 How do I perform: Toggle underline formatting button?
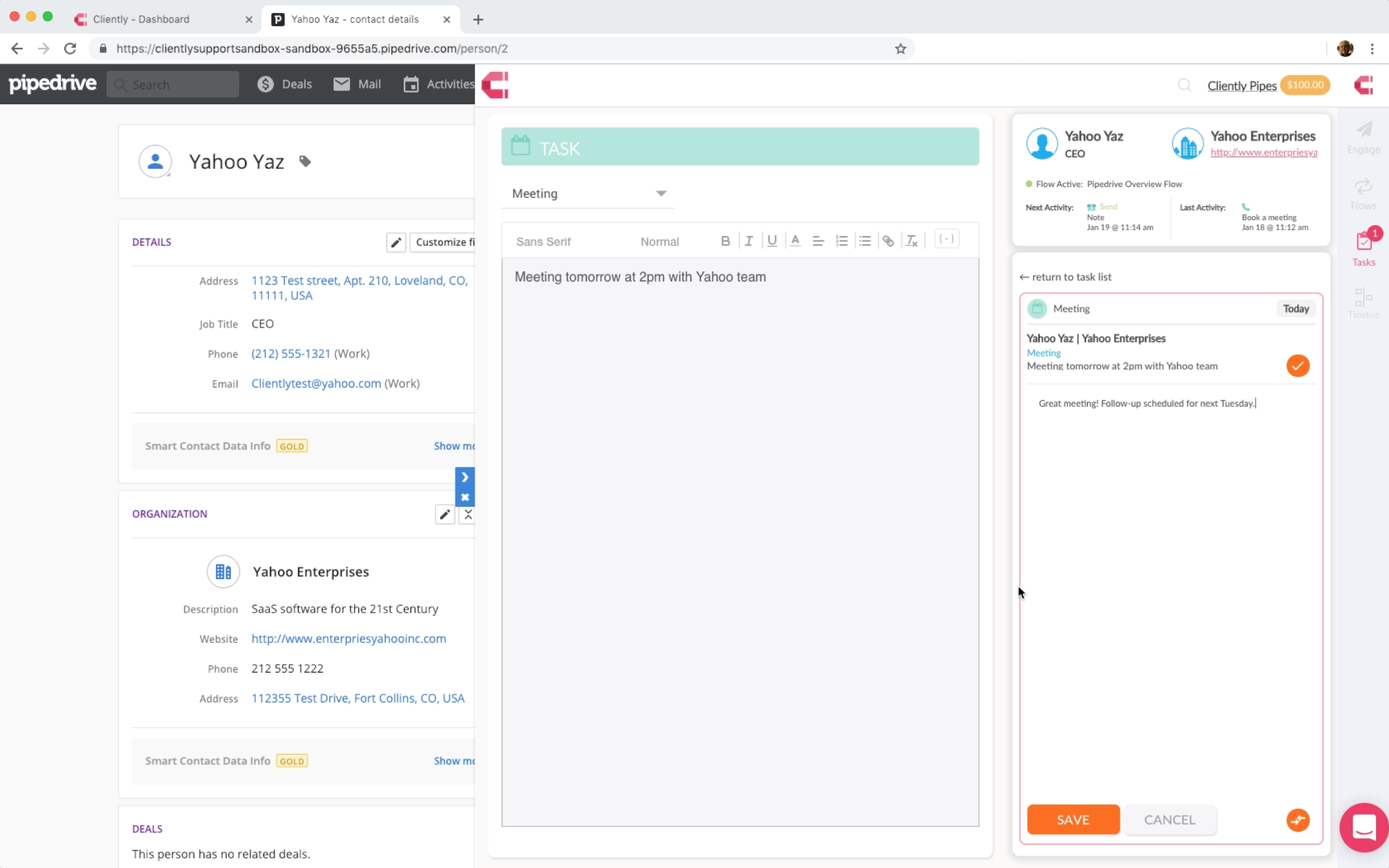pos(772,241)
